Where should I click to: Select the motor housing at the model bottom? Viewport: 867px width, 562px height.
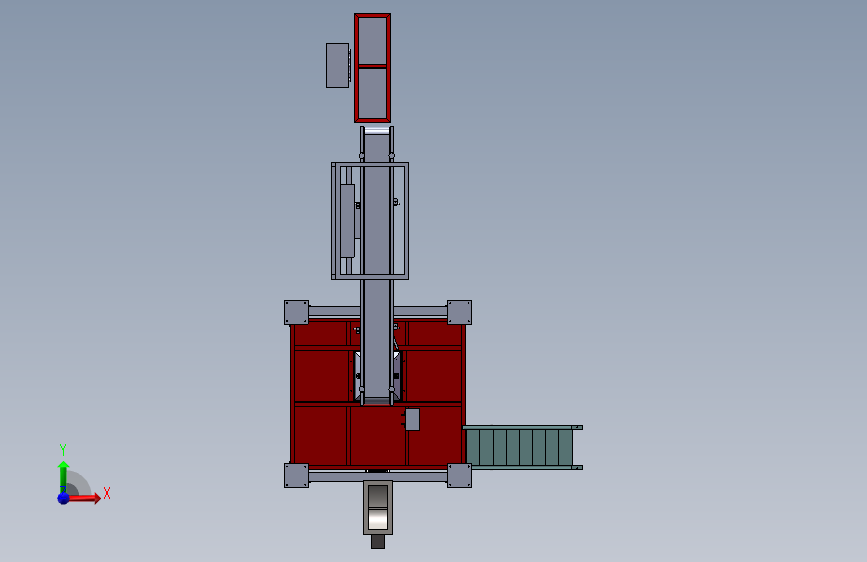(x=378, y=507)
